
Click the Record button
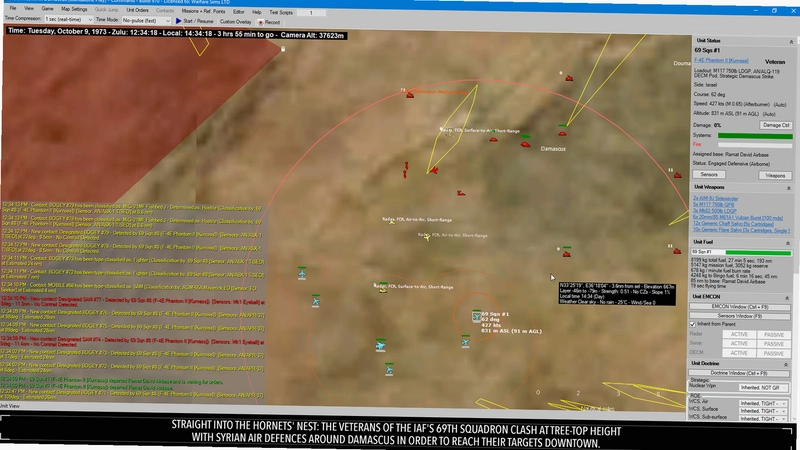pyautogui.click(x=269, y=22)
